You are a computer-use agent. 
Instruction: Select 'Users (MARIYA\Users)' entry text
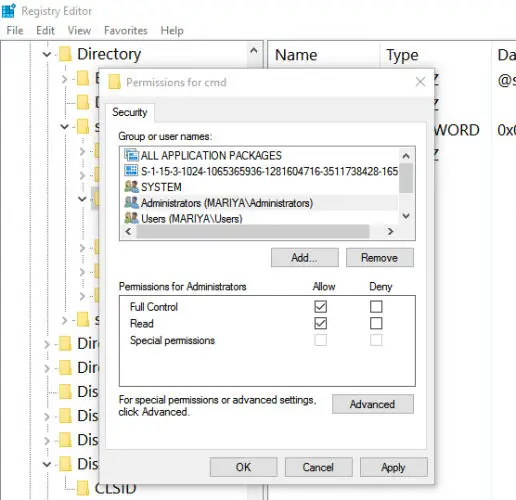(192, 219)
